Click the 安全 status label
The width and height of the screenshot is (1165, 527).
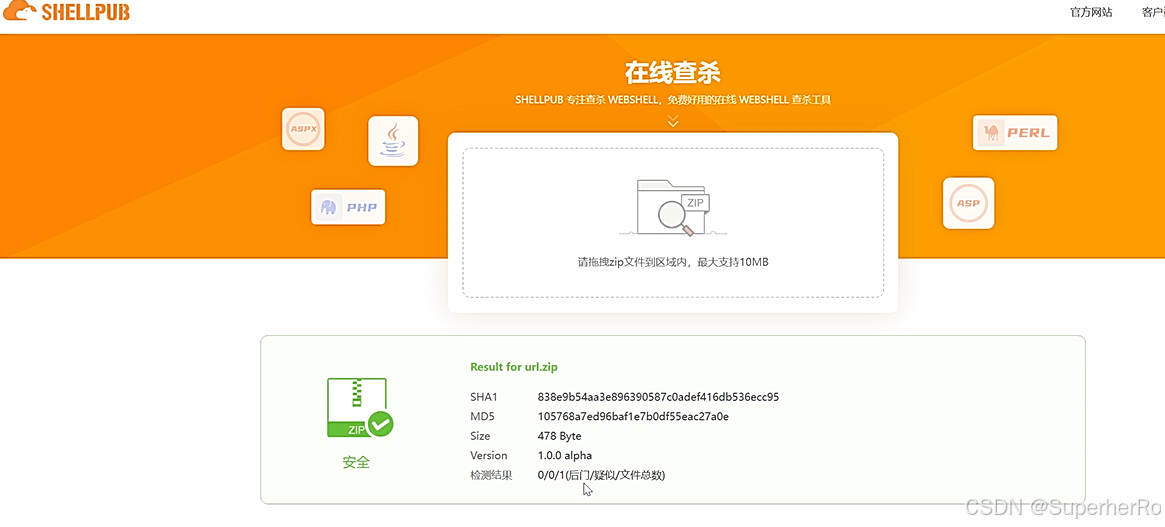click(x=356, y=462)
